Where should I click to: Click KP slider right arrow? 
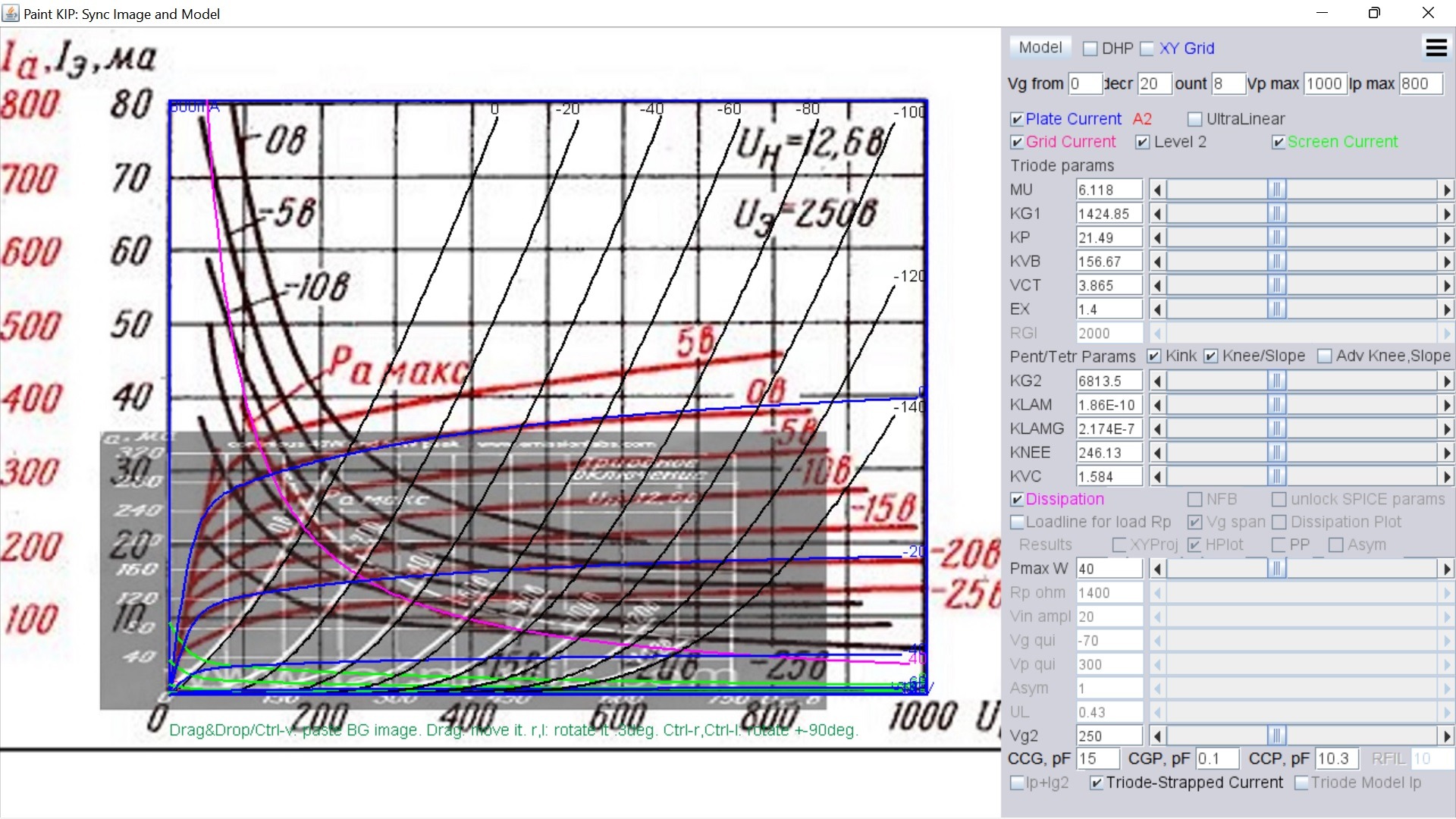click(1446, 237)
